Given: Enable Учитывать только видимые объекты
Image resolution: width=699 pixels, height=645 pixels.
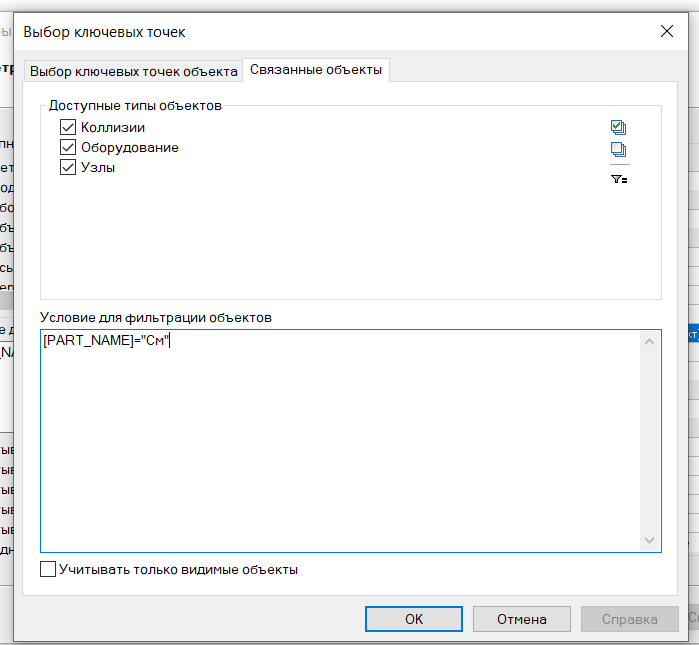Looking at the screenshot, I should (48, 569).
